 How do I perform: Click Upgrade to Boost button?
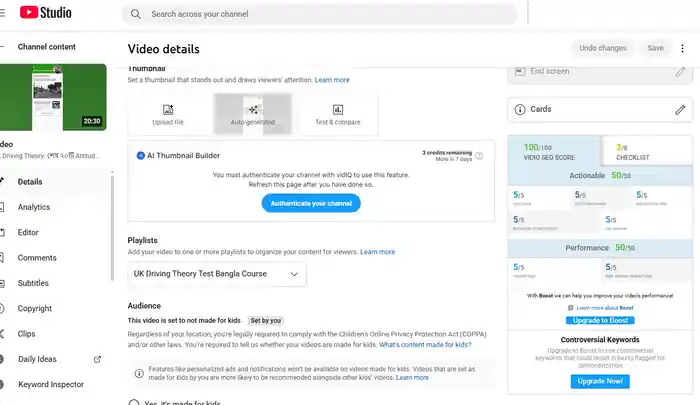click(x=600, y=321)
